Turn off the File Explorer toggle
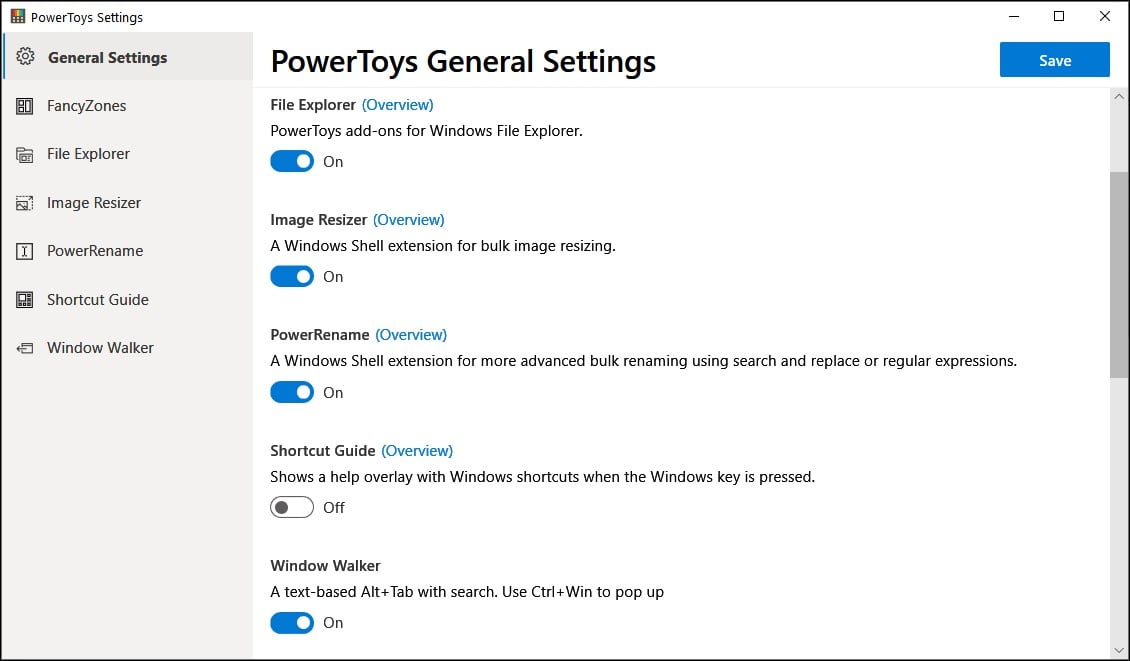This screenshot has height=661, width=1130. click(292, 161)
